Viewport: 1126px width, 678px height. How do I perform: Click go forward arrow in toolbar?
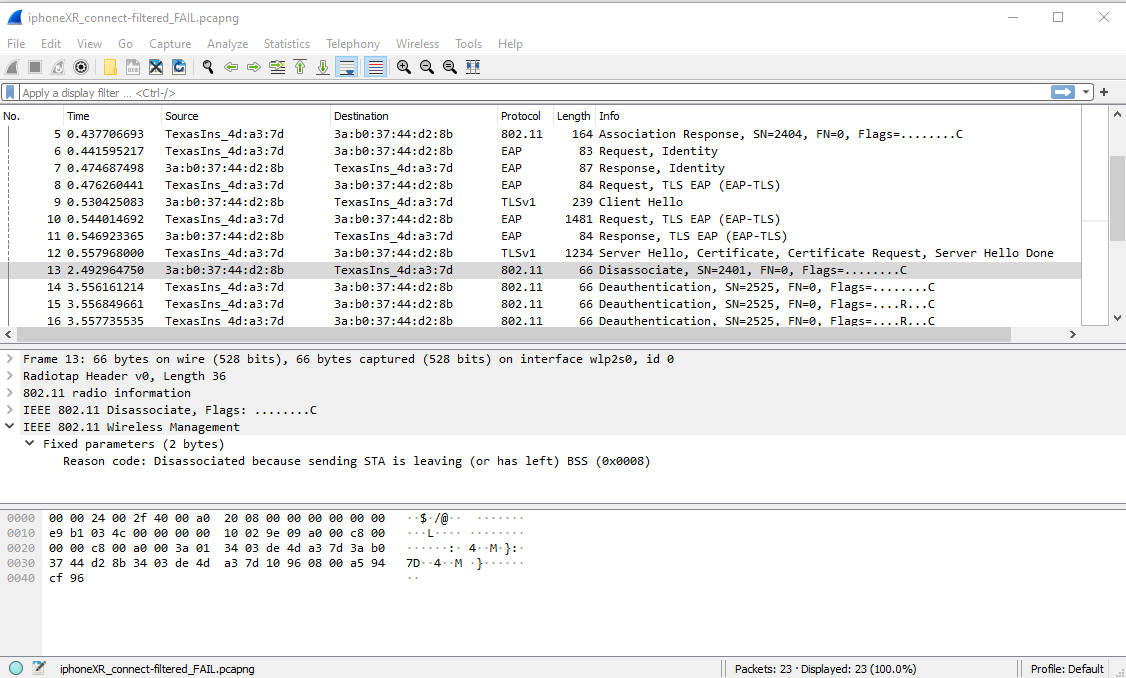(x=254, y=67)
